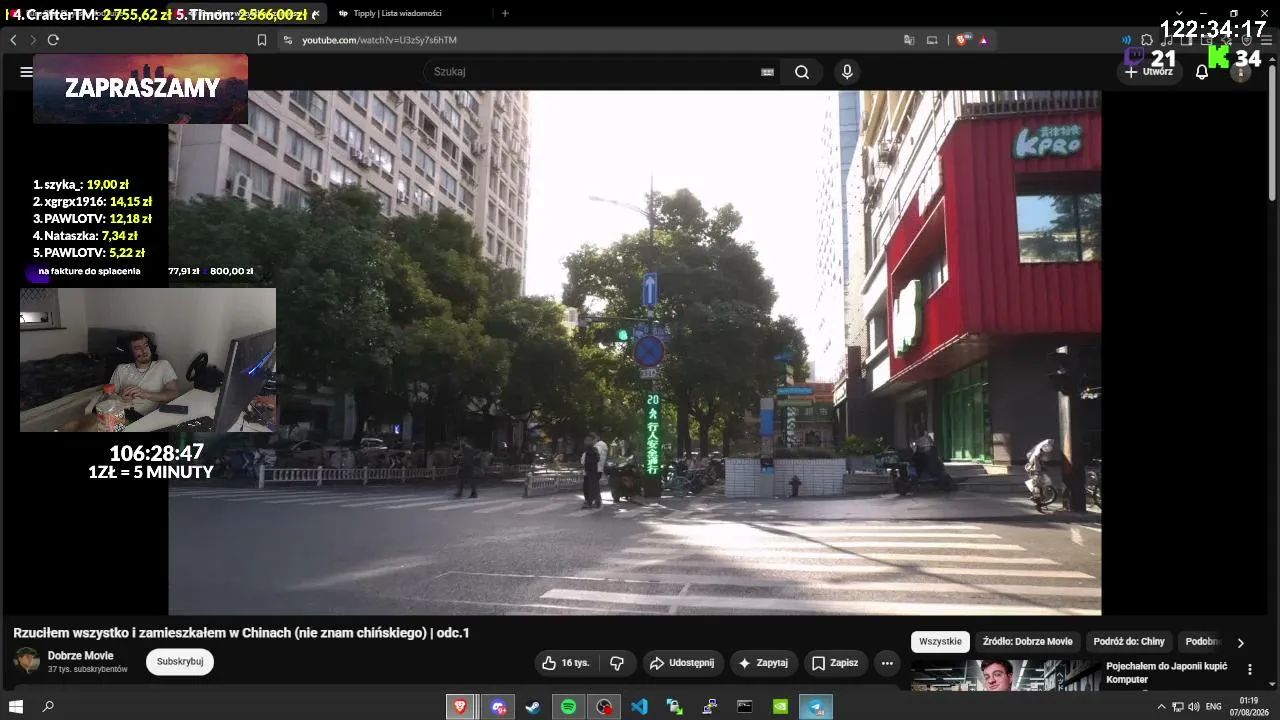Open the Brave Shields icon
Image resolution: width=1280 pixels, height=720 pixels.
coord(962,40)
